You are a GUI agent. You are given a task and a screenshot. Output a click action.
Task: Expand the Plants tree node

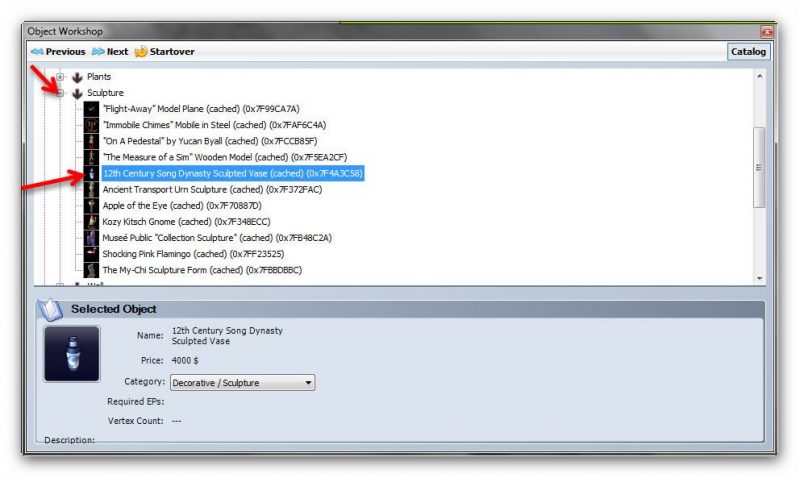coord(61,77)
